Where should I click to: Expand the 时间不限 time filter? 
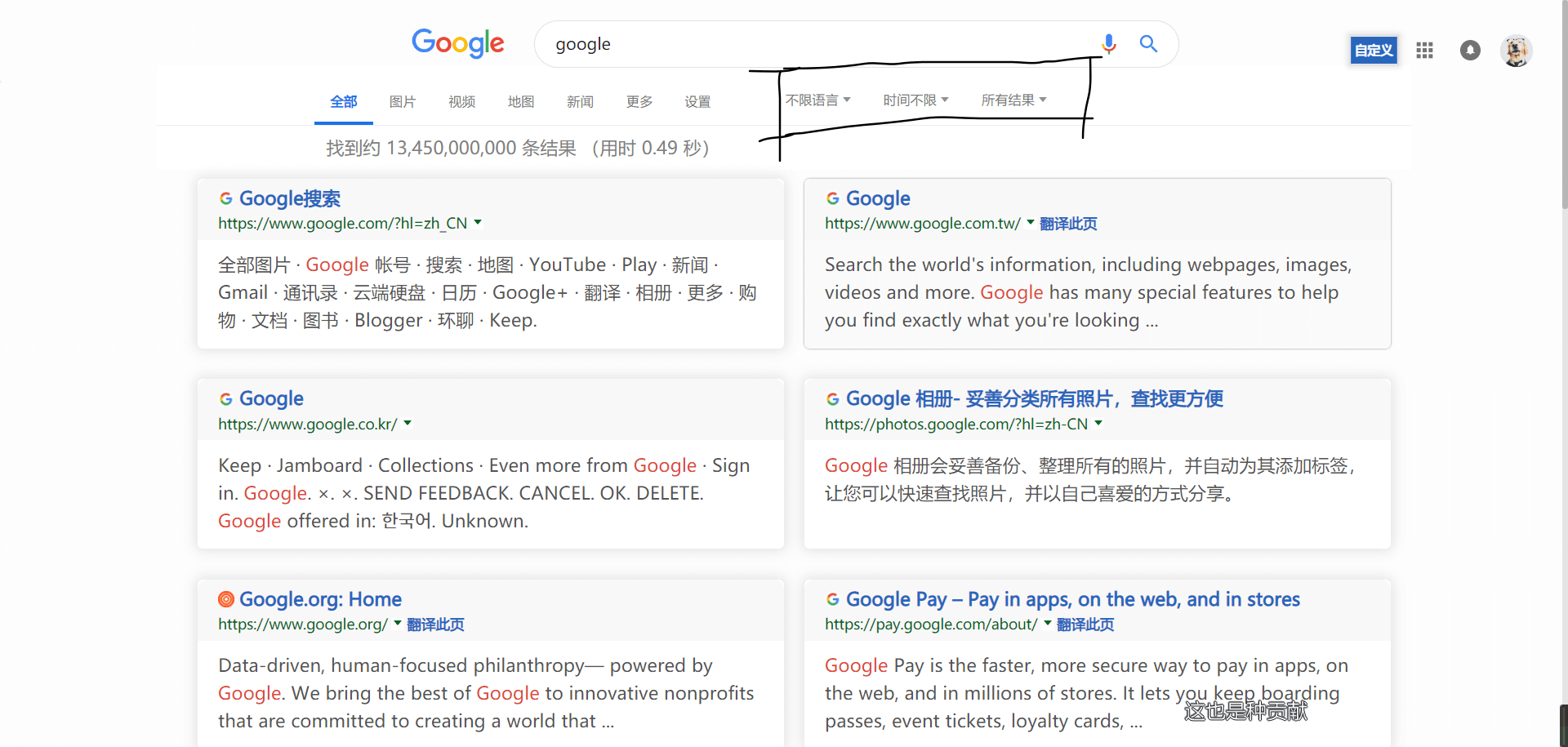[915, 100]
